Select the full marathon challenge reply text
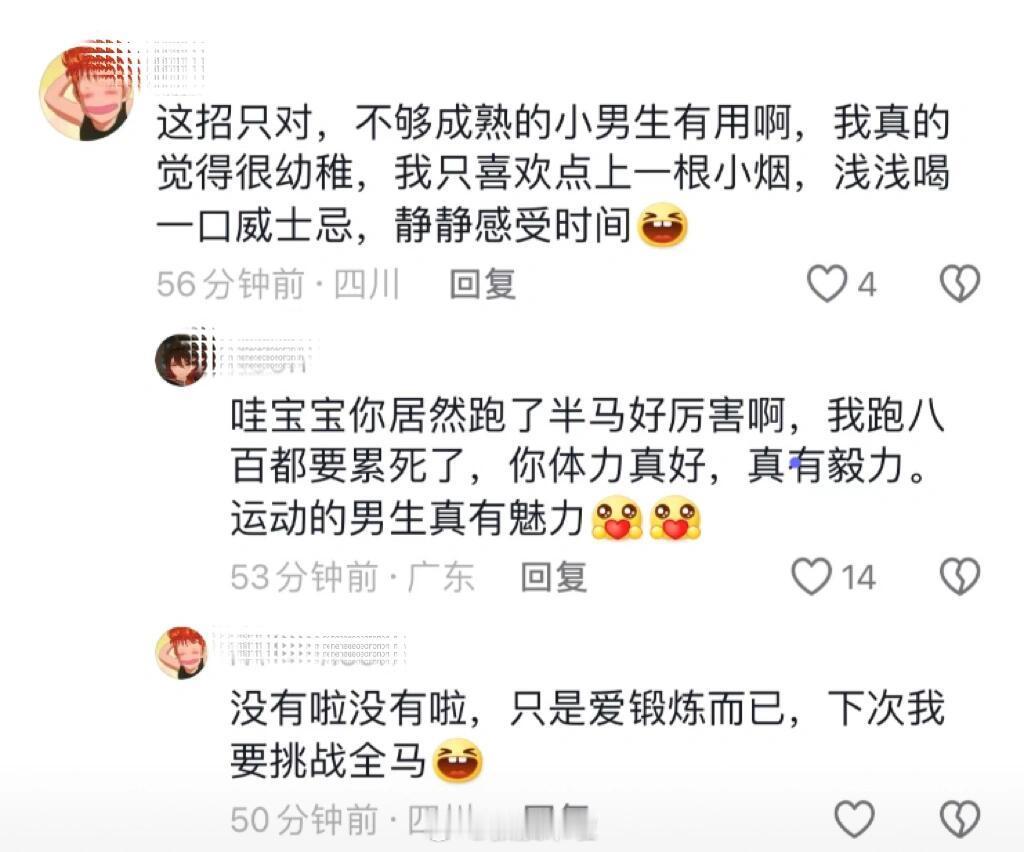Image resolution: width=1024 pixels, height=852 pixels. (586, 735)
